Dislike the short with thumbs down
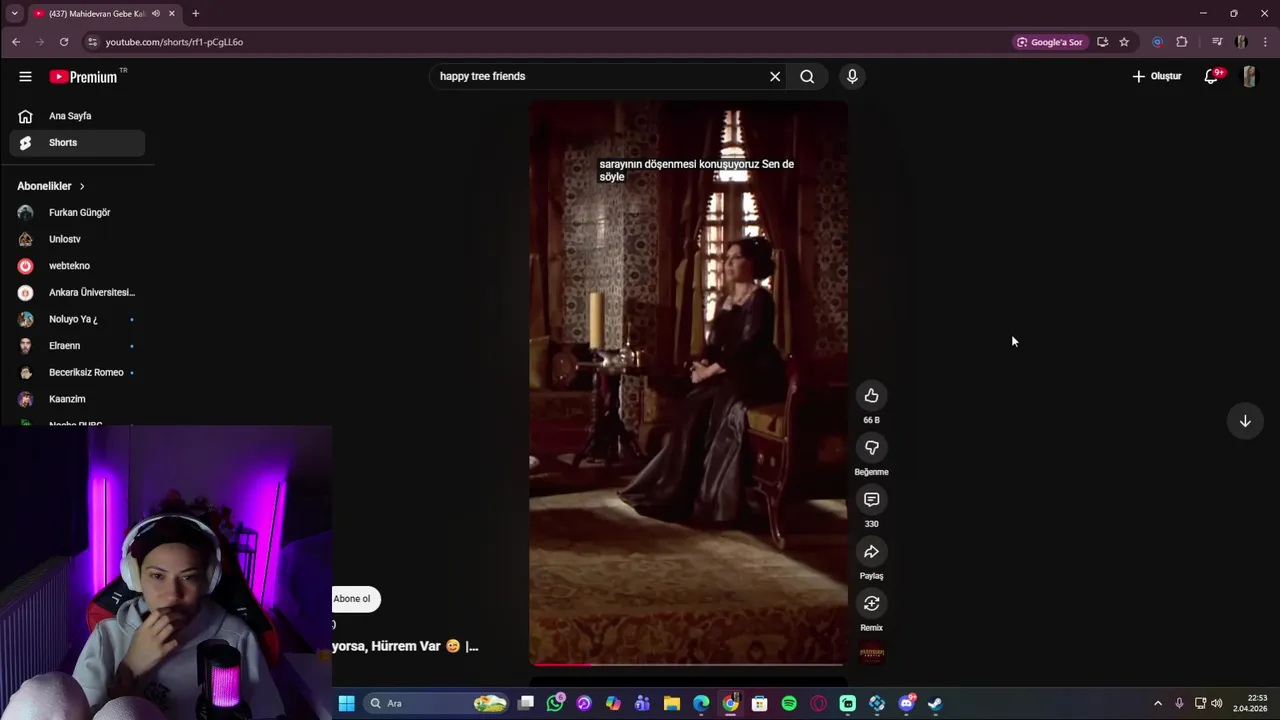 871,447
